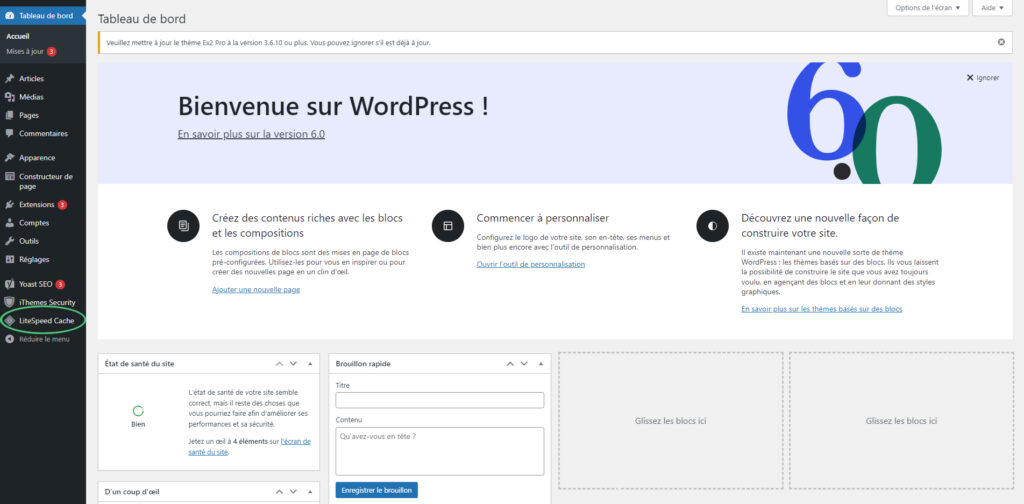1024x504 pixels.
Task: Click the Commencer à personnaliser round icon
Action: click(x=448, y=226)
